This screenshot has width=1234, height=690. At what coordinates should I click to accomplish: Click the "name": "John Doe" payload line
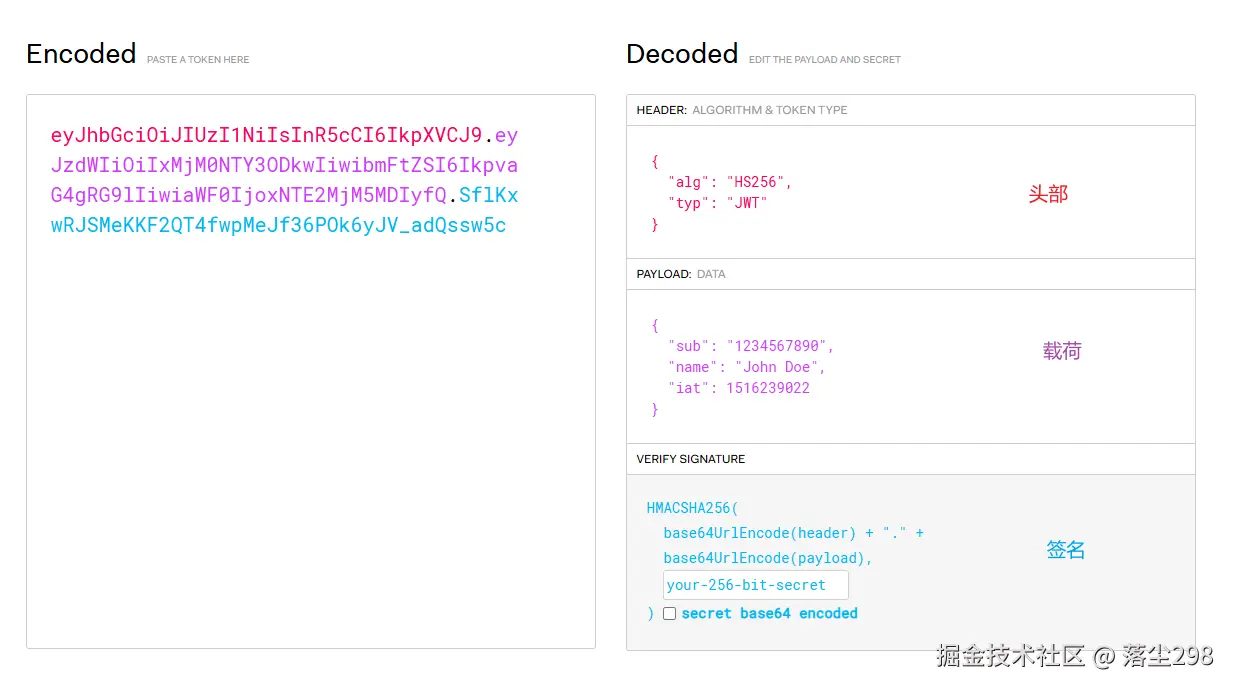point(746,367)
